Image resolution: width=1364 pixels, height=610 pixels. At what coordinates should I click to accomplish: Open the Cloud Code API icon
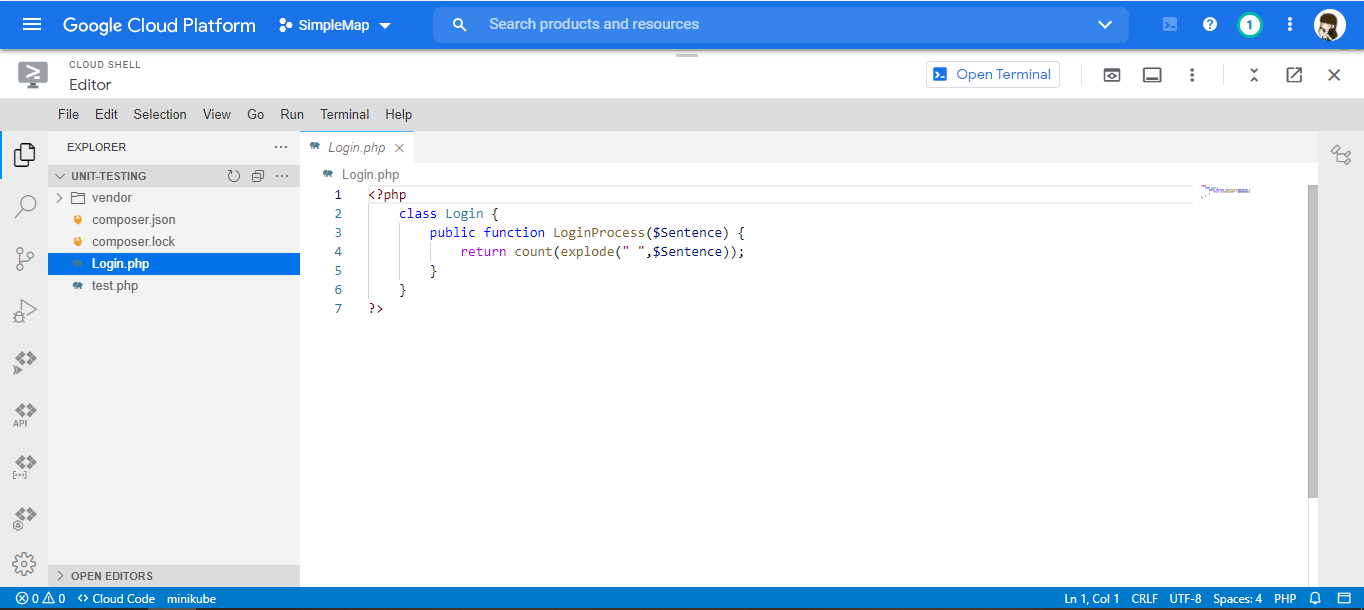point(24,415)
